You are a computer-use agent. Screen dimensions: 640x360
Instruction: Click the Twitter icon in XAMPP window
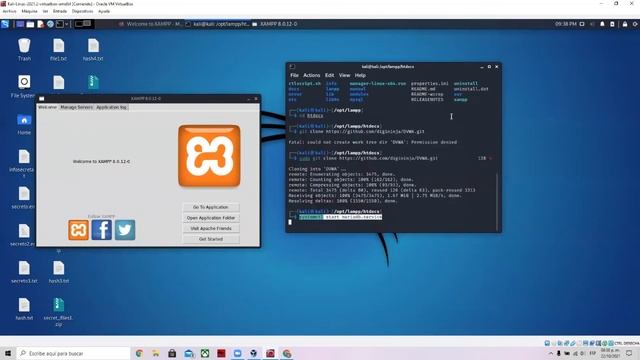click(125, 230)
